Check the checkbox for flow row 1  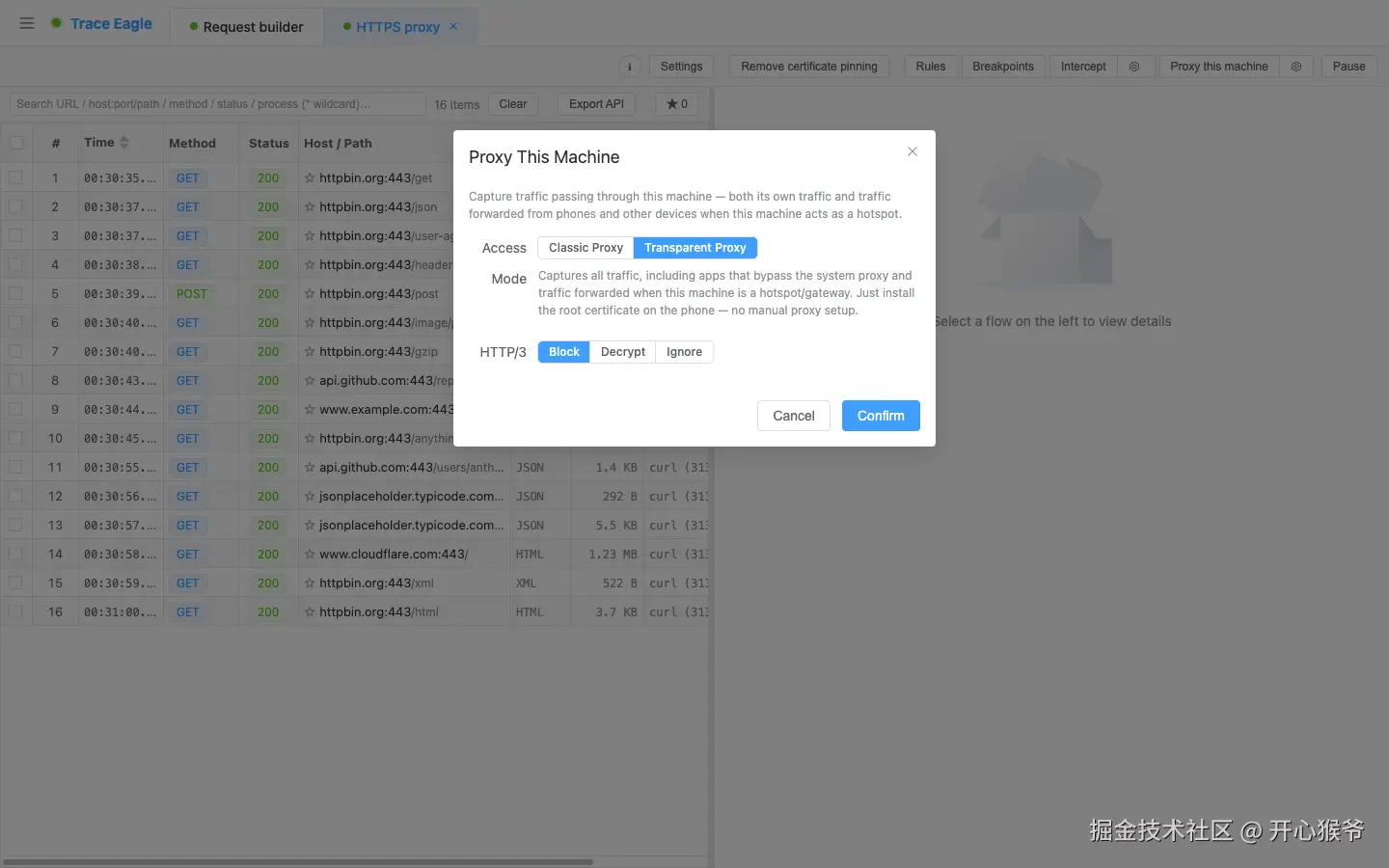click(x=16, y=177)
